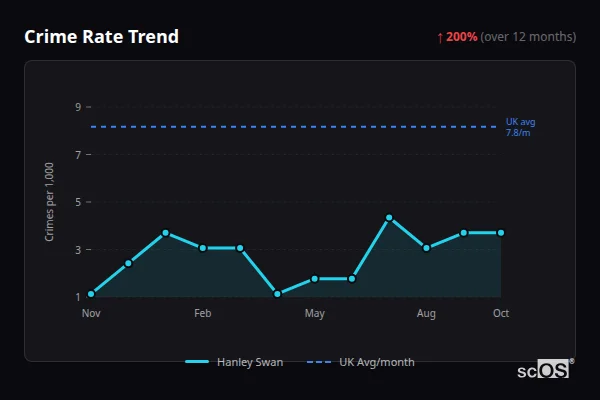Click the Nov x-axis label
This screenshot has width=600, height=400.
[x=91, y=313]
